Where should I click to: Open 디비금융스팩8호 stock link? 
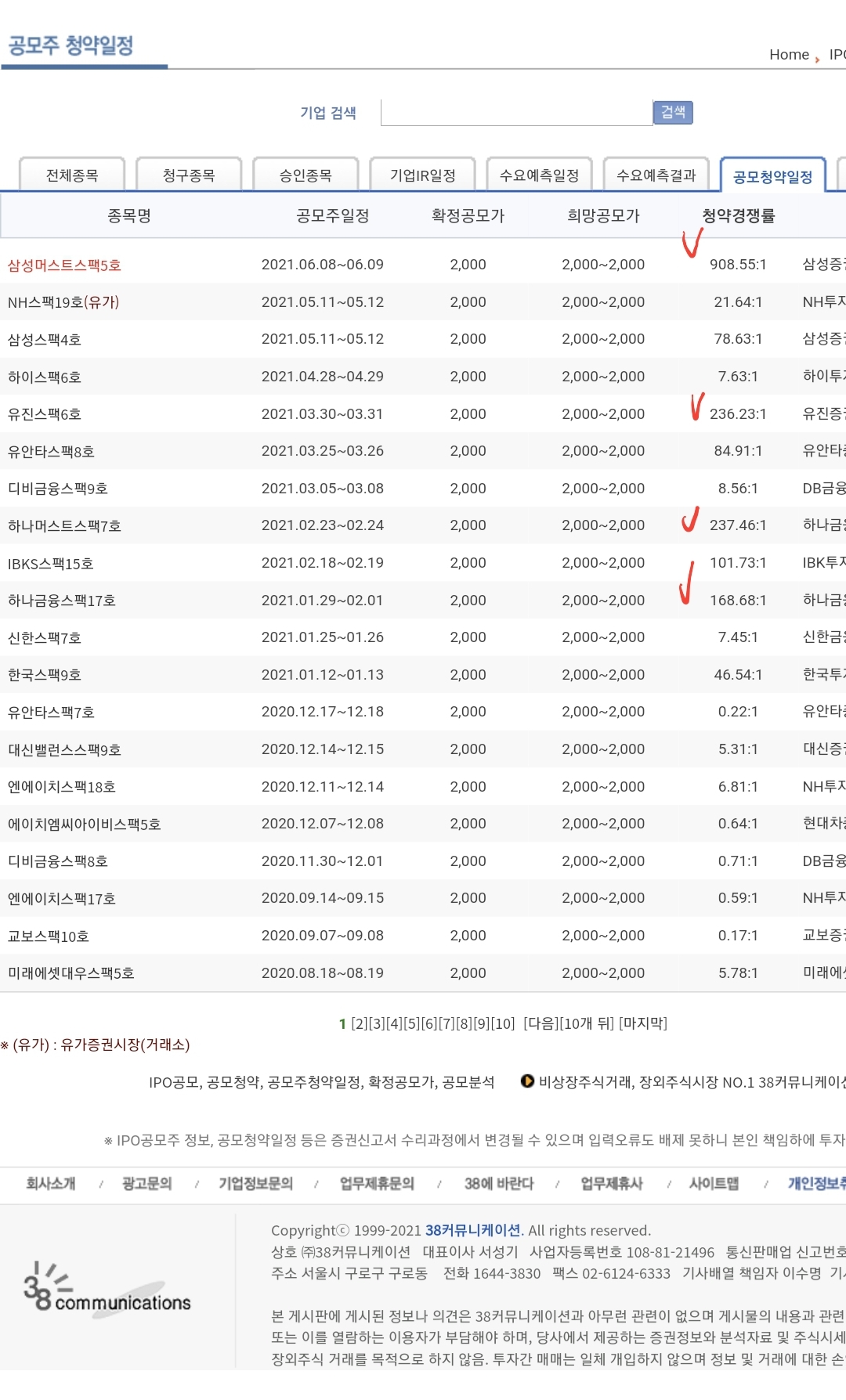coord(58,861)
